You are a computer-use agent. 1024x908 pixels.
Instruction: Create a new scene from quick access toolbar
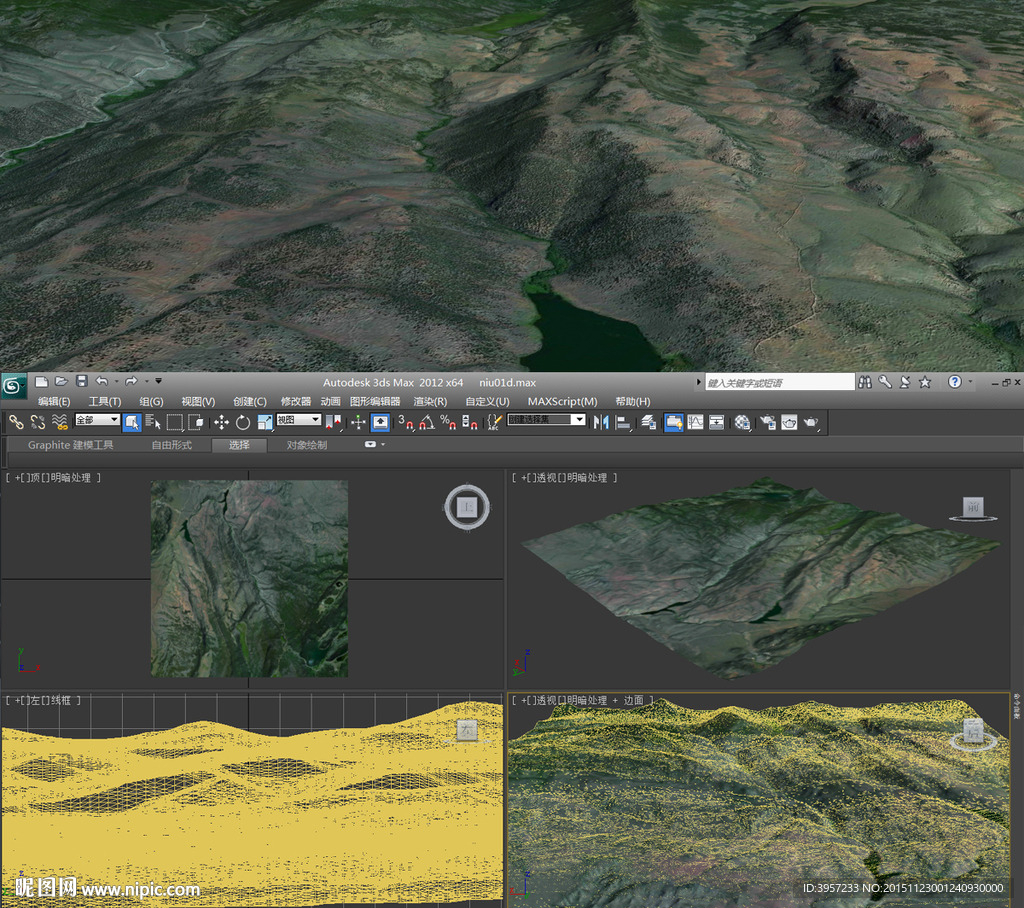41,381
